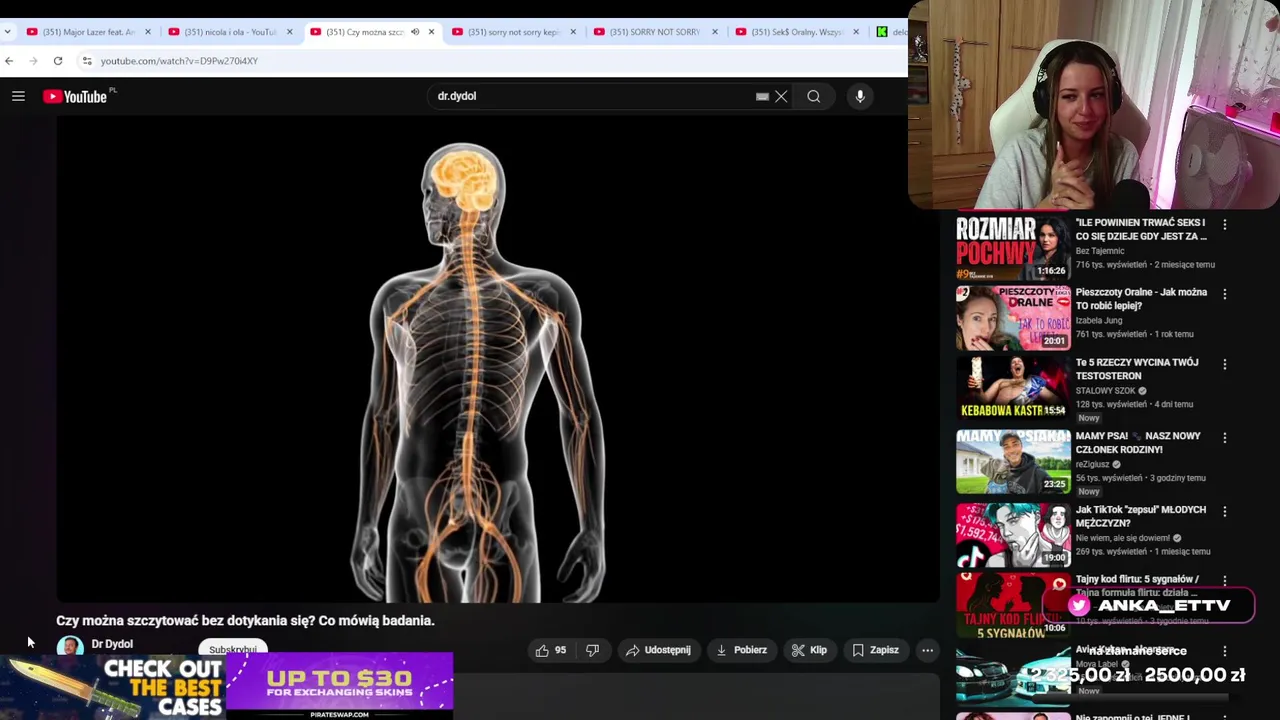Click the Pobierz download button
1280x720 pixels.
point(741,650)
